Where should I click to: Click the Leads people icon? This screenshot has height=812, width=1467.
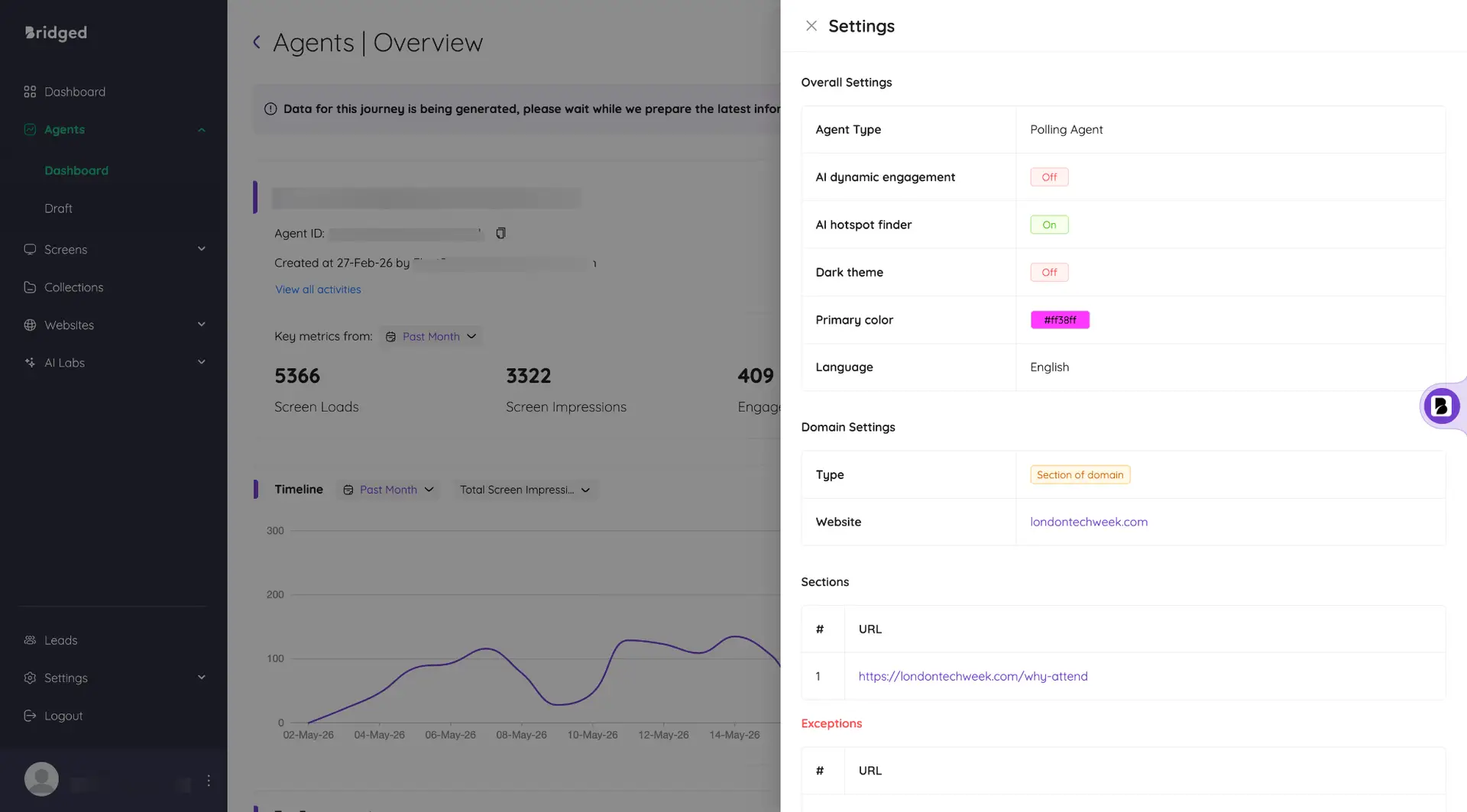(30, 640)
